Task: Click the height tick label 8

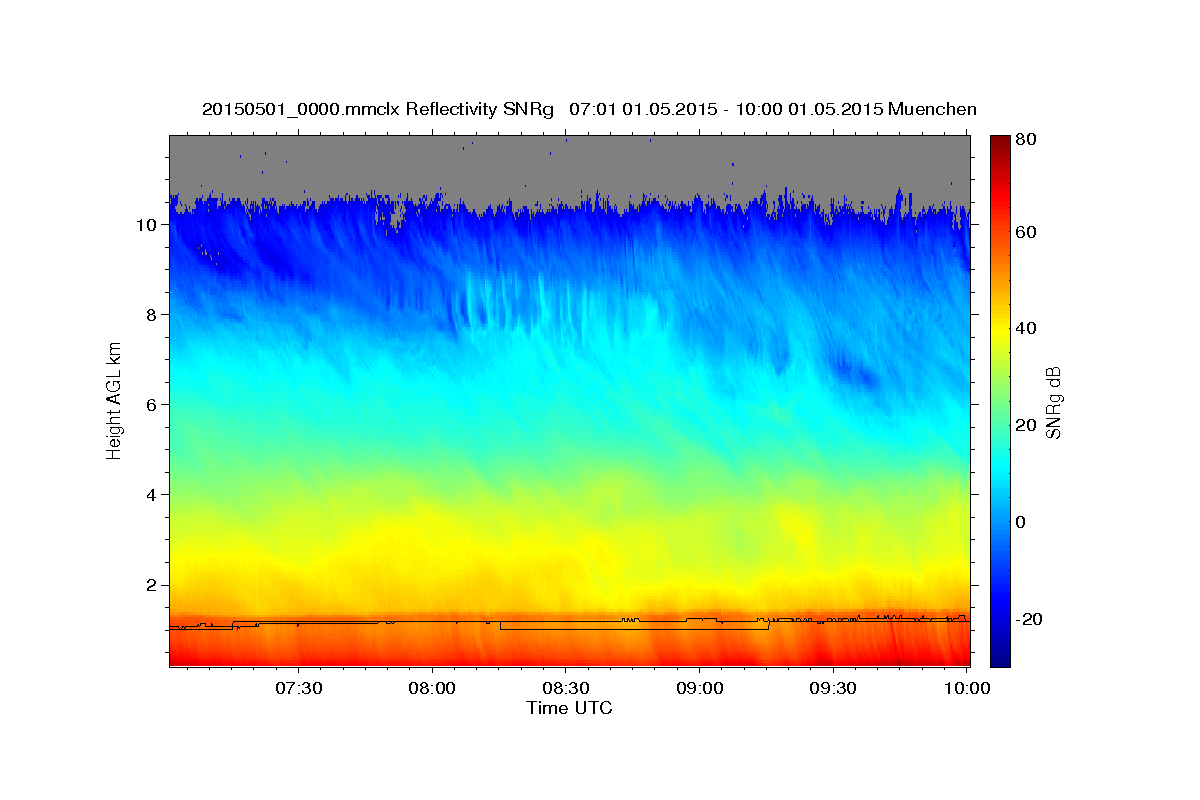Action: click(x=153, y=315)
